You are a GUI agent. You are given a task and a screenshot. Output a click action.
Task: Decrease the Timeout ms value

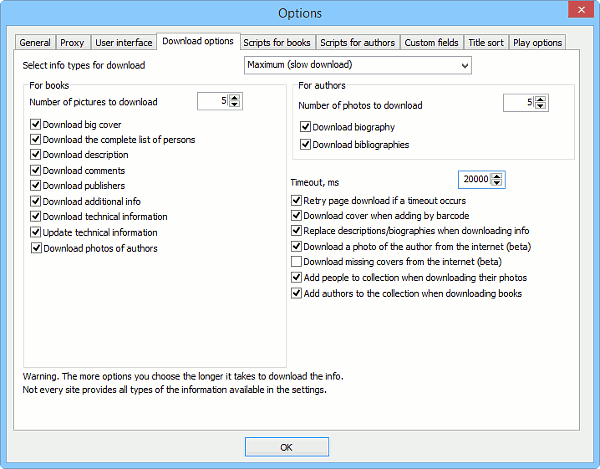(x=497, y=183)
